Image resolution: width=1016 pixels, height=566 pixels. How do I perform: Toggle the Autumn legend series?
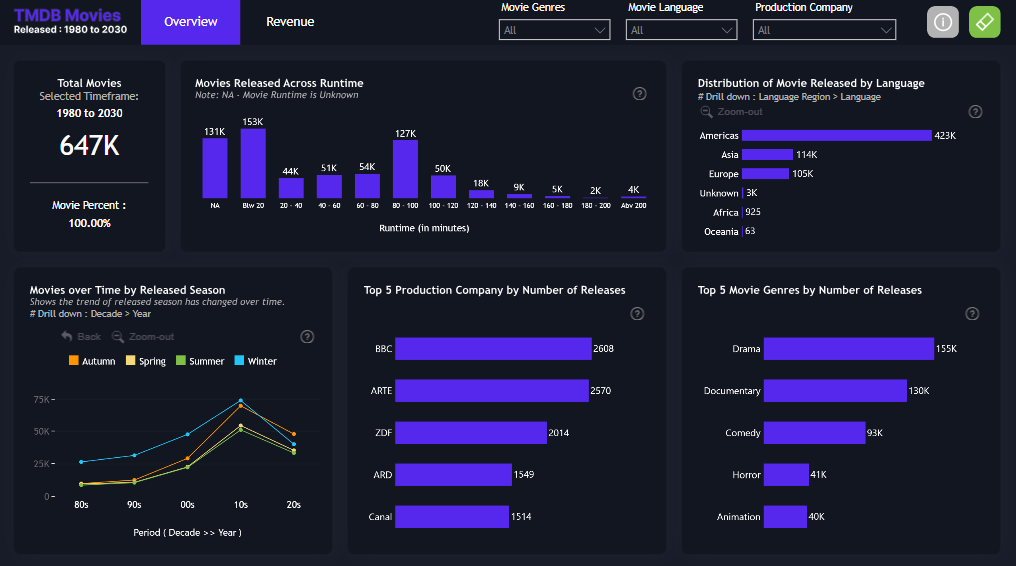coord(92,361)
